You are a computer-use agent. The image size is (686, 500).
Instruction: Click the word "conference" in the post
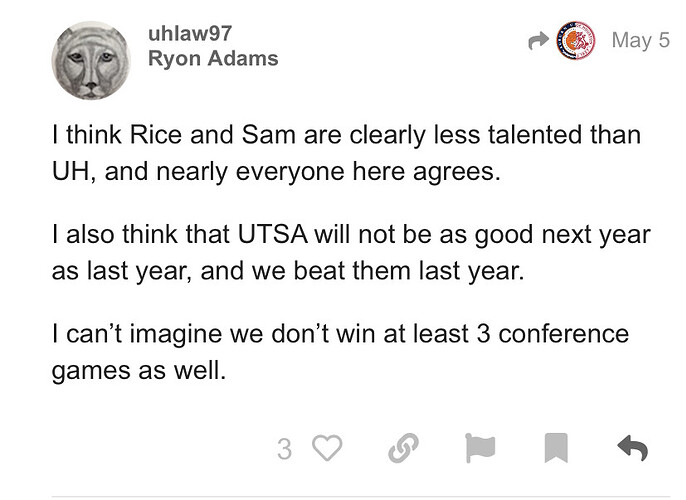[x=564, y=334]
